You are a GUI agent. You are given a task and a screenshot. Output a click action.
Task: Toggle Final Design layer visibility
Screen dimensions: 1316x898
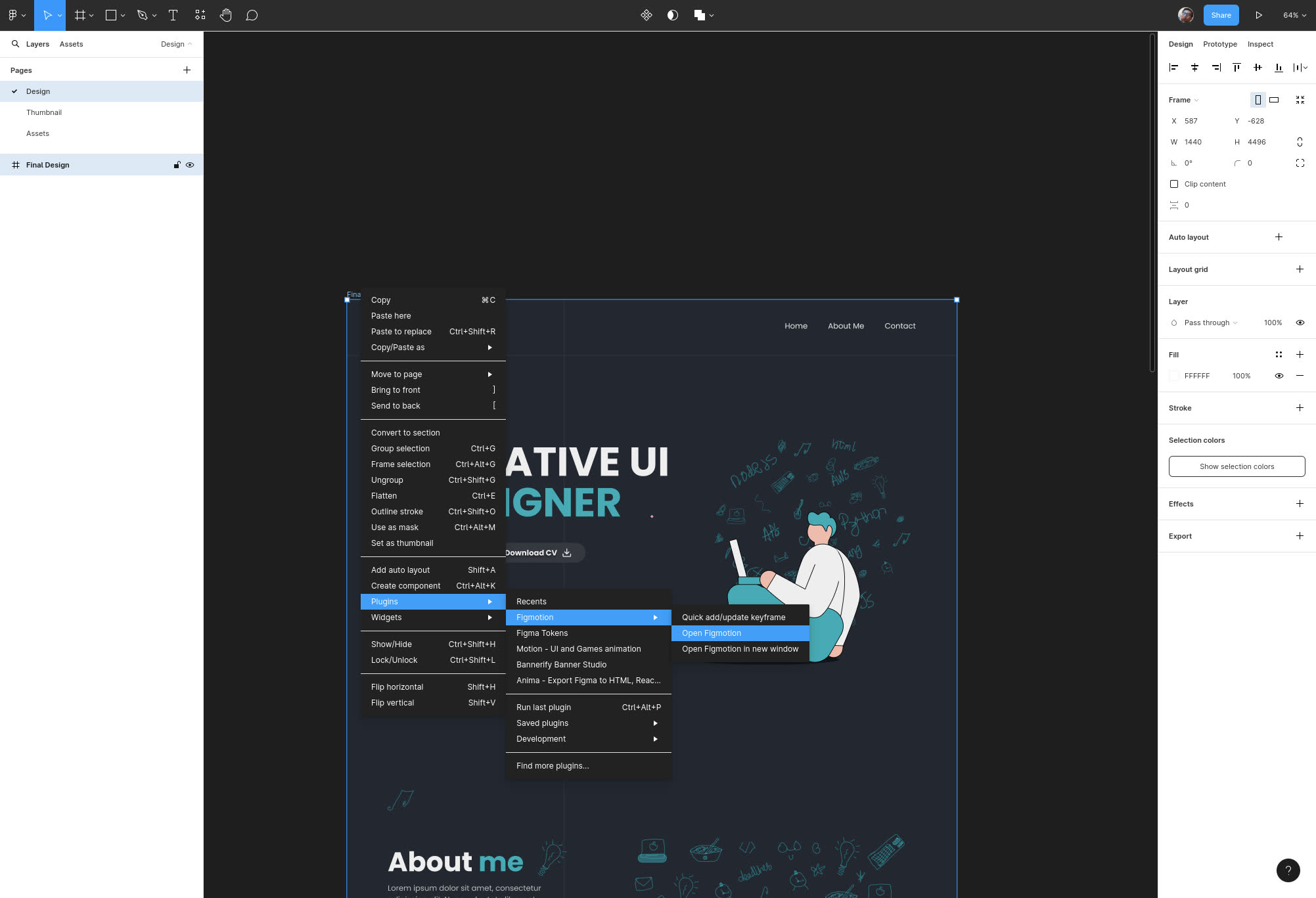coord(190,165)
